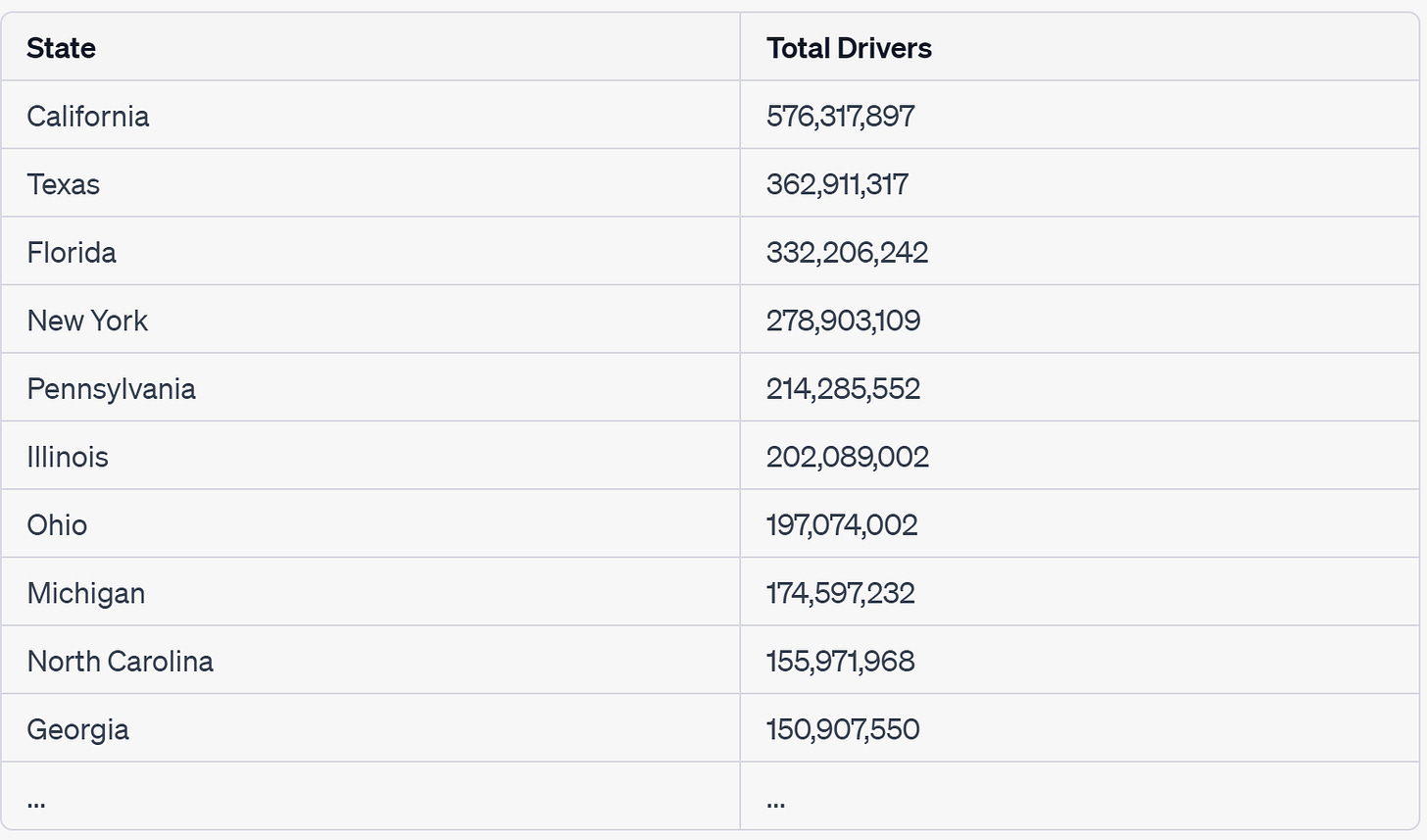The height and width of the screenshot is (840, 1427).
Task: Select the value 174,597,232
Action: 840,593
